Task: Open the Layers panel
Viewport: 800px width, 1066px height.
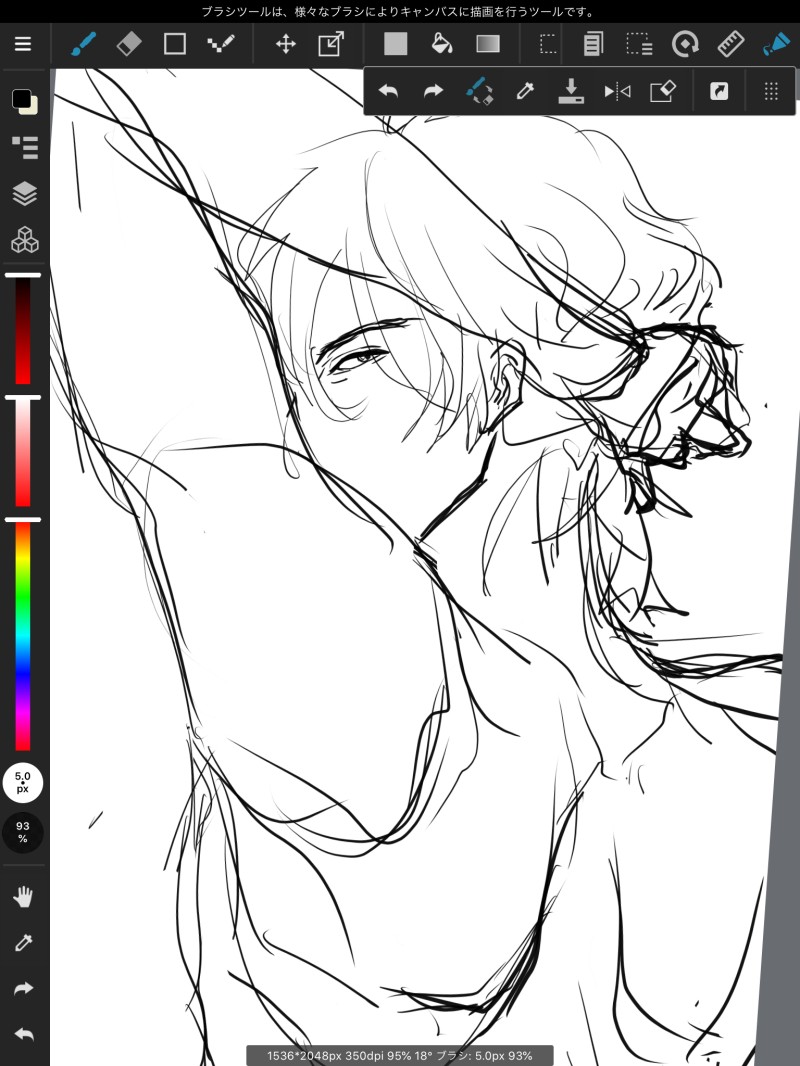Action: [25, 194]
